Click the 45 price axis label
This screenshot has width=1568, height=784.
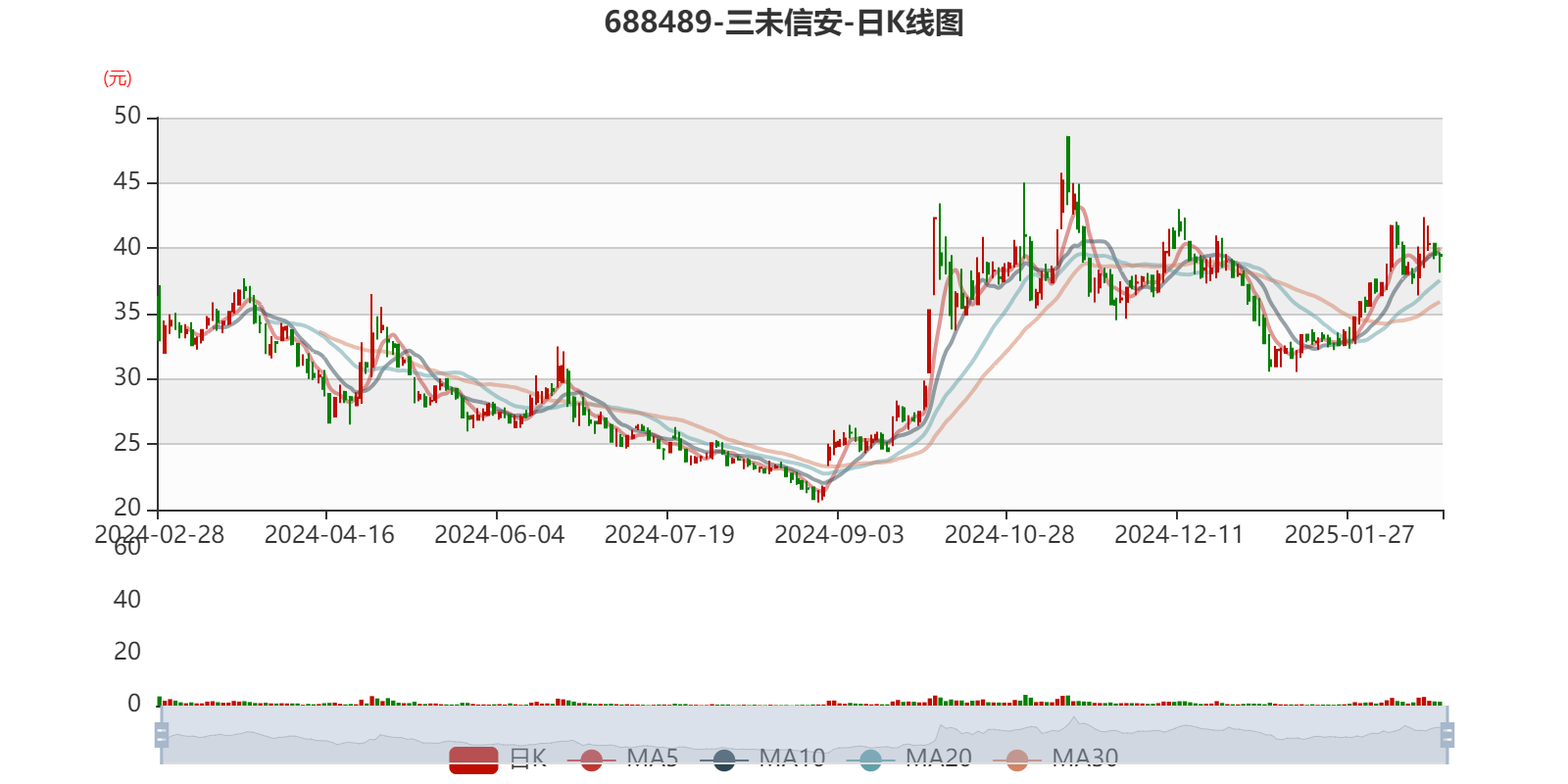127,182
